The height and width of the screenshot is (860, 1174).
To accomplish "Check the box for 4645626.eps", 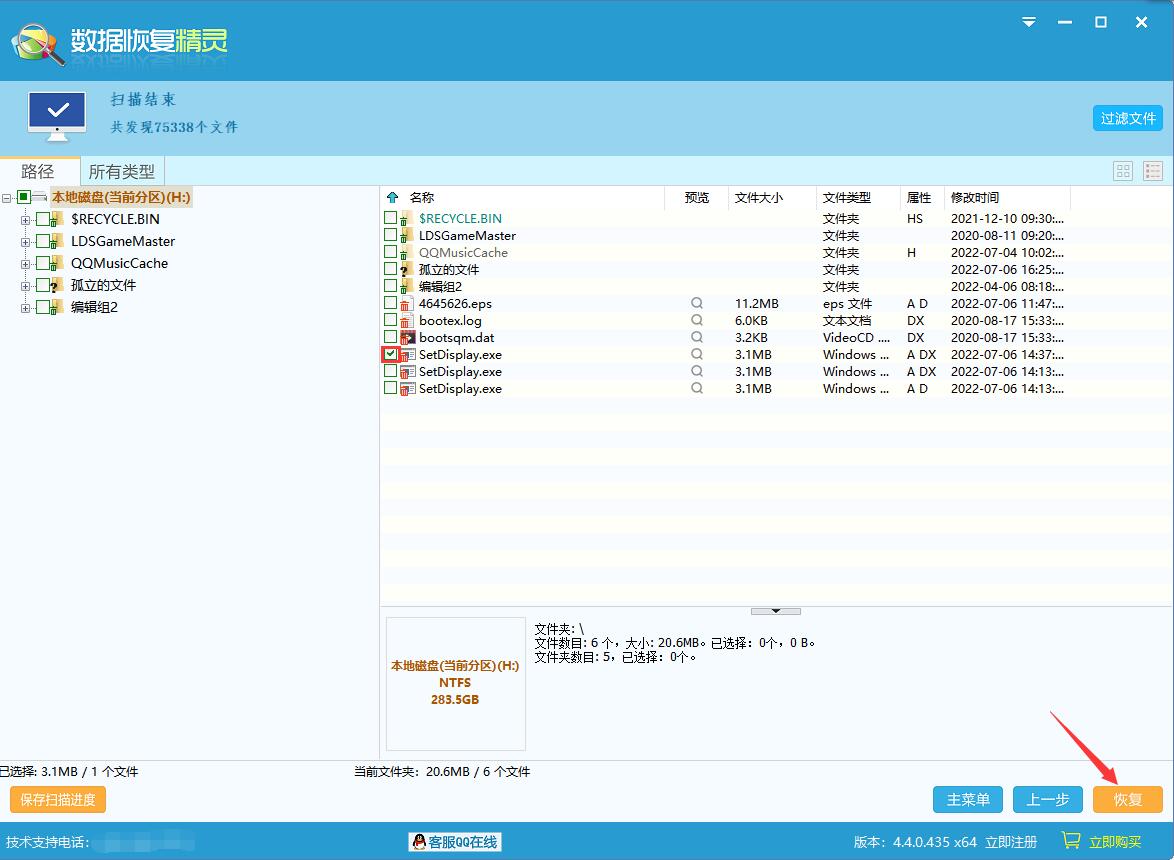I will 390,303.
